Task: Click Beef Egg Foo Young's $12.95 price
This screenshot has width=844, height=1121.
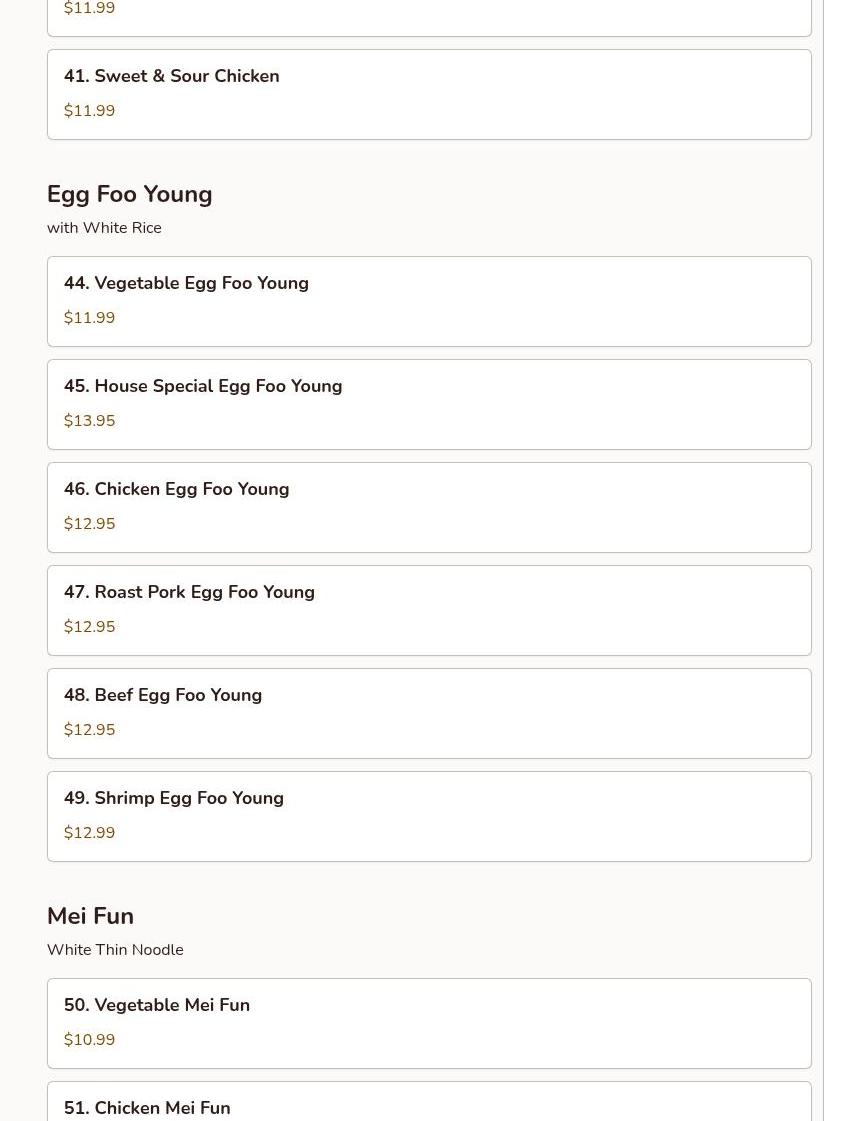Action: [x=89, y=730]
